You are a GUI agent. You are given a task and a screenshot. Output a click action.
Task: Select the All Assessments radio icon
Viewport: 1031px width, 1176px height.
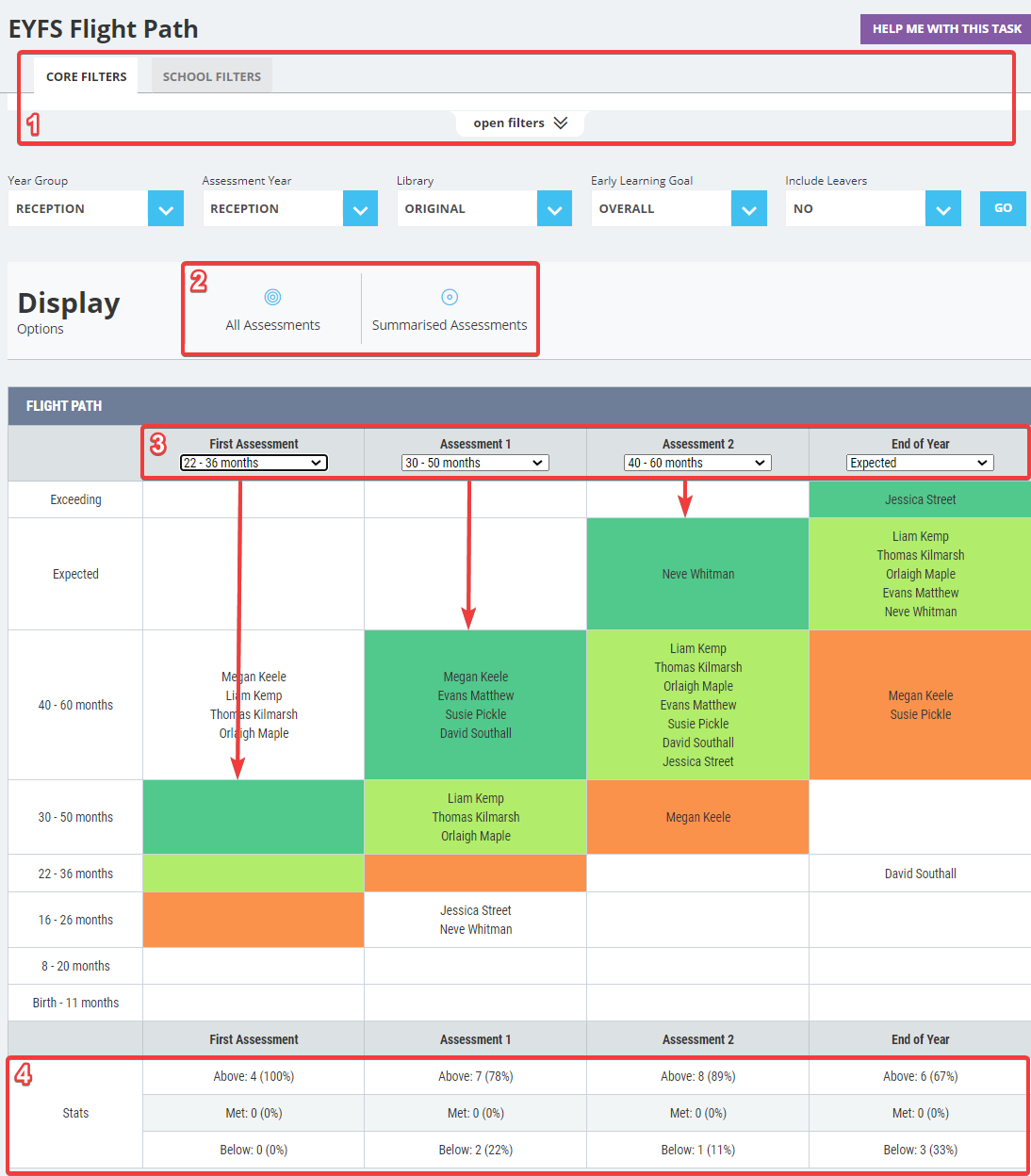(x=272, y=297)
